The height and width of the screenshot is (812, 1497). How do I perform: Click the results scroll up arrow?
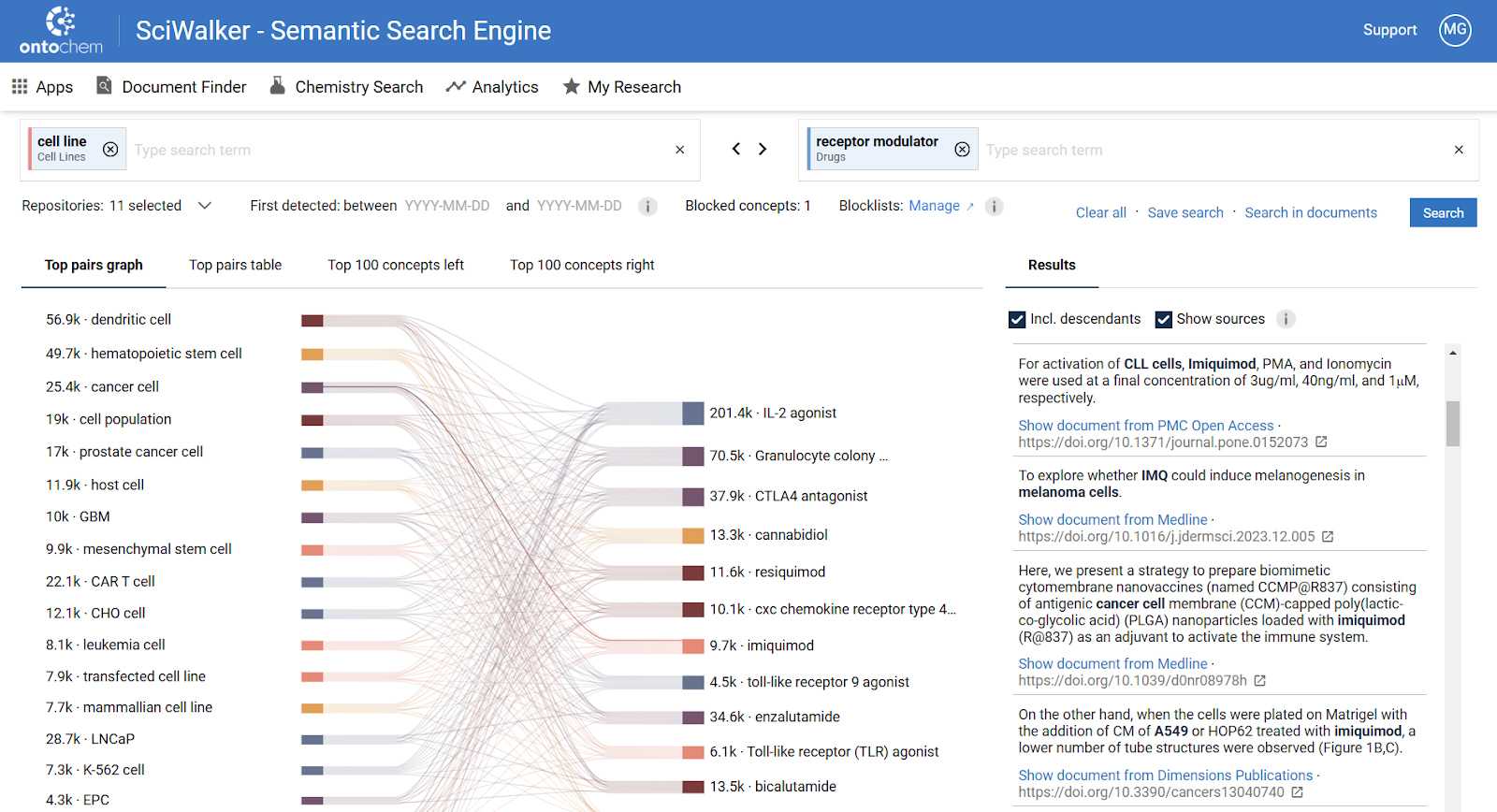tap(1453, 353)
